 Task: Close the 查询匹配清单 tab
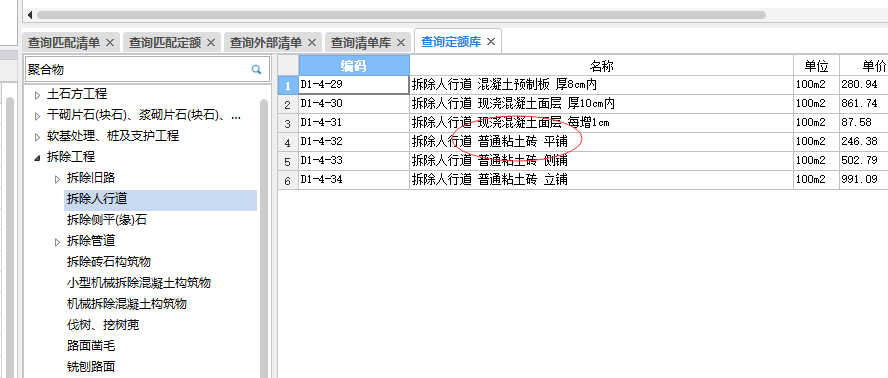[x=110, y=43]
